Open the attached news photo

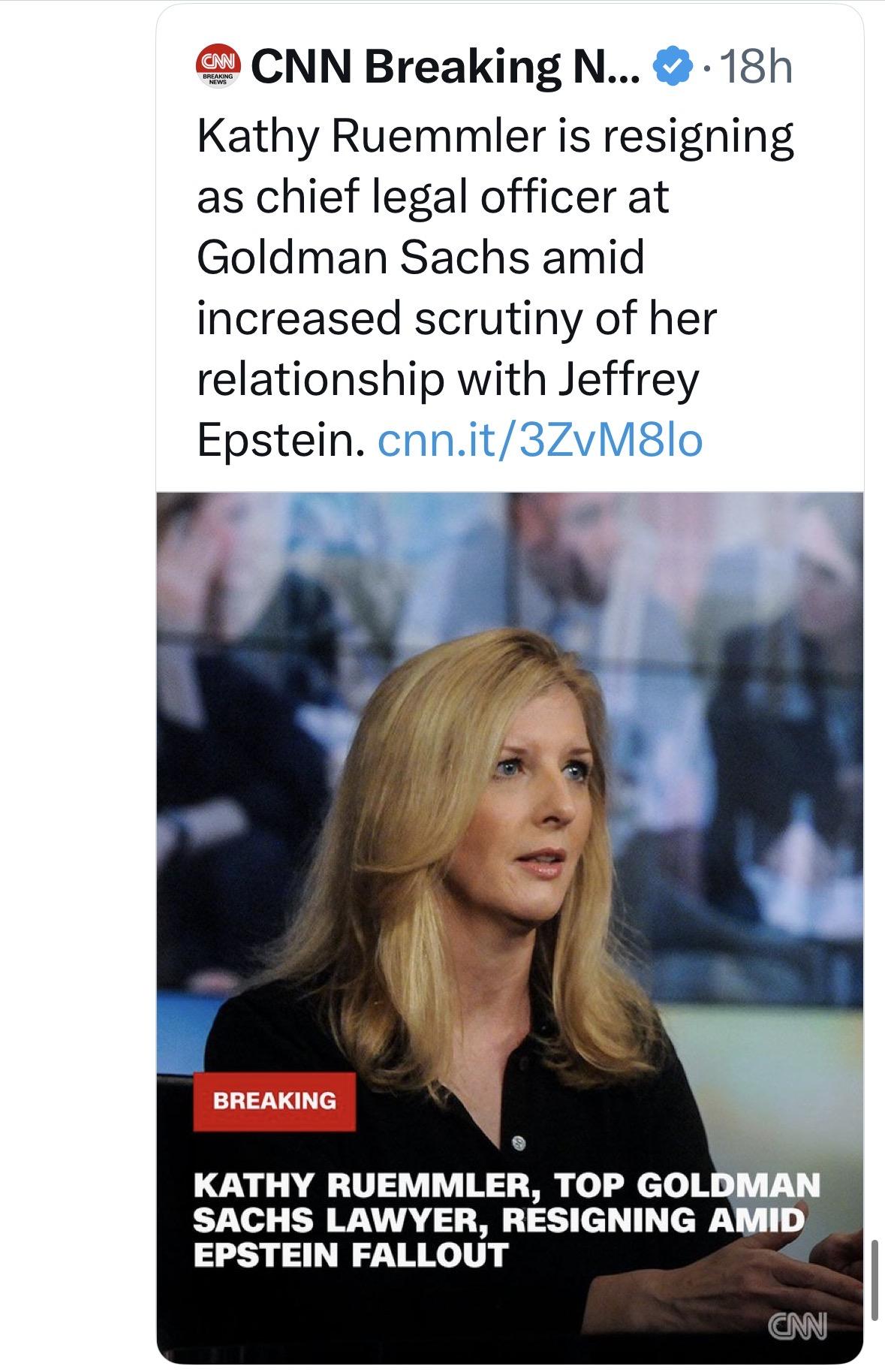510,826
